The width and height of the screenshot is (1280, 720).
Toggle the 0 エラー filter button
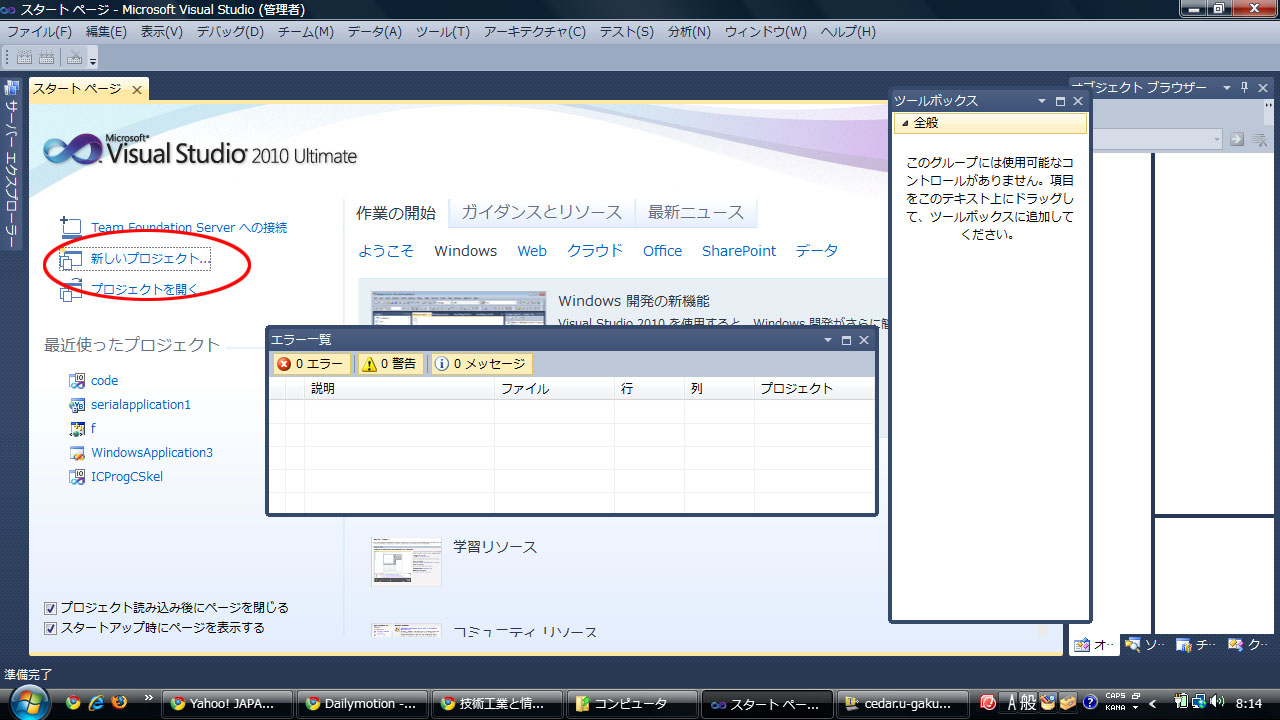(311, 364)
